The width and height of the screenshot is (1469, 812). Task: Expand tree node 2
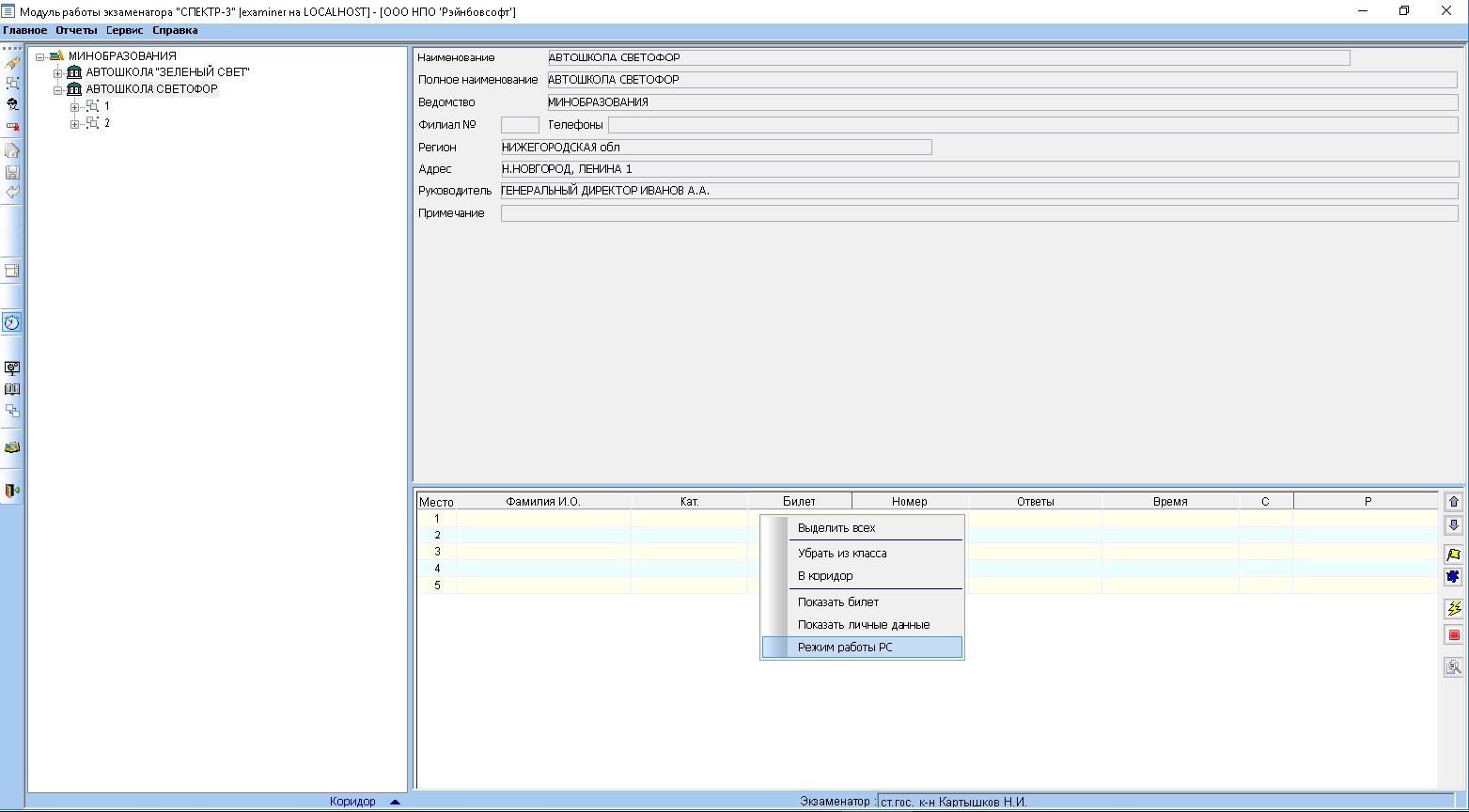click(x=75, y=124)
